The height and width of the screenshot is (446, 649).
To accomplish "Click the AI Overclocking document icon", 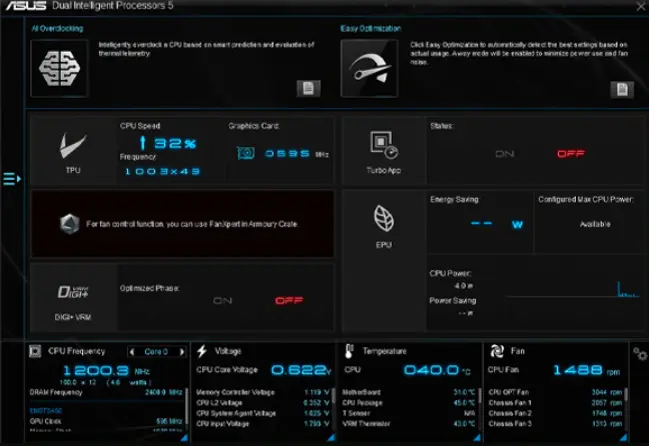I will point(307,89).
